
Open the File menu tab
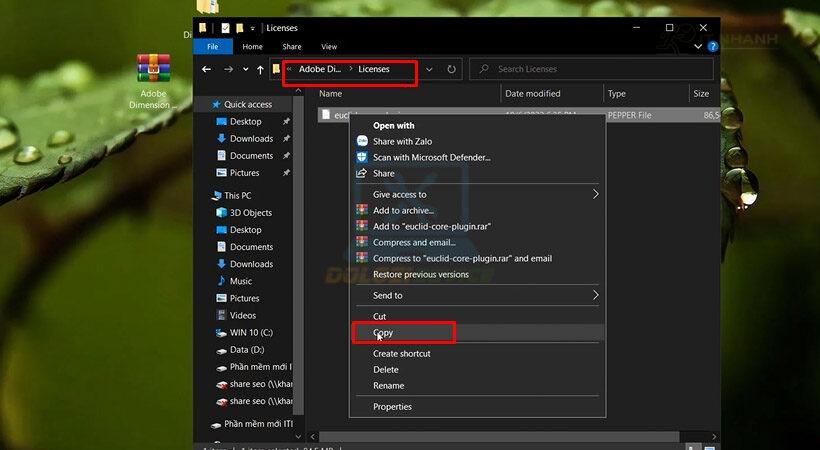(x=213, y=46)
